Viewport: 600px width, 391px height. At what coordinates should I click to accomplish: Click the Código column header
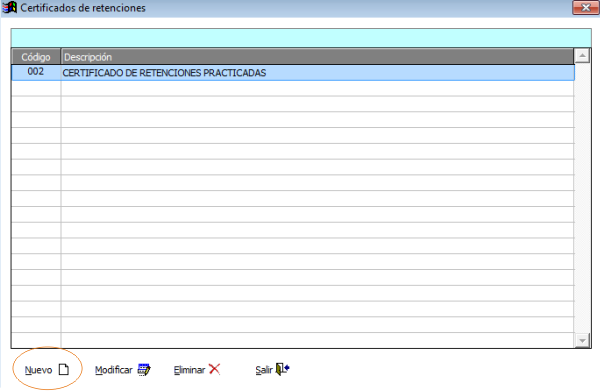(x=36, y=57)
